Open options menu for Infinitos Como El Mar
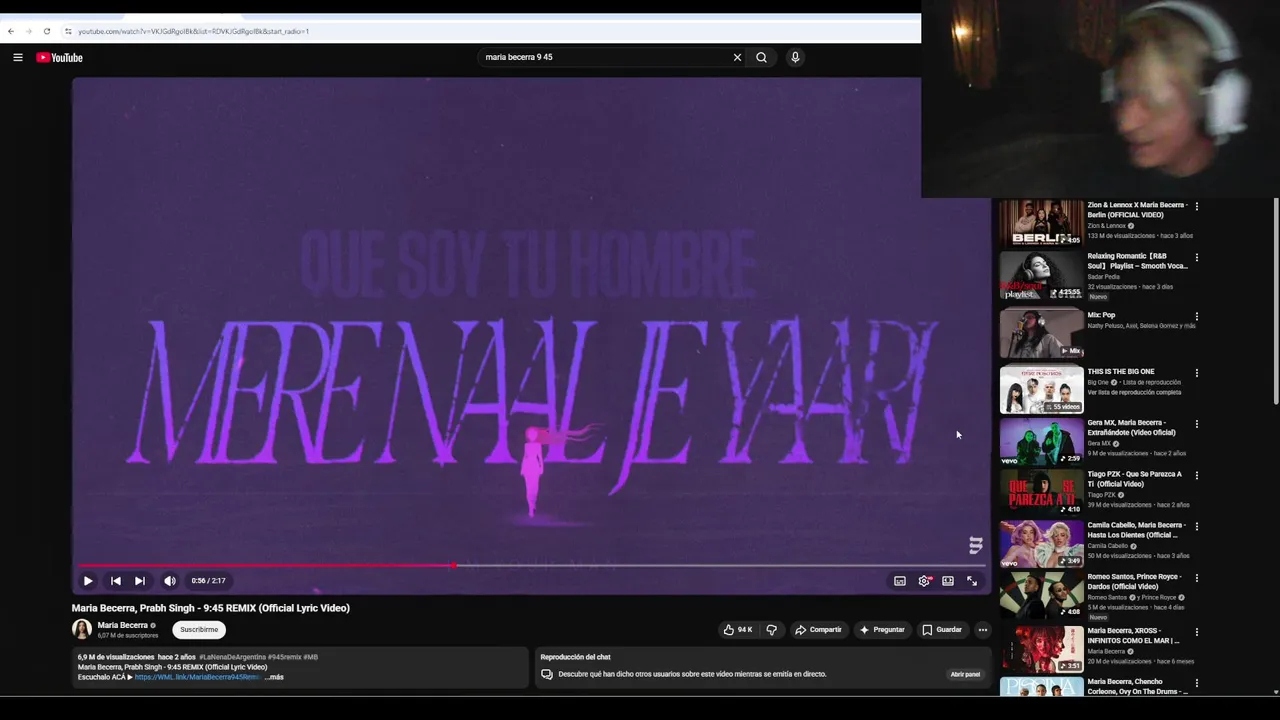This screenshot has height=720, width=1280. click(x=1197, y=632)
